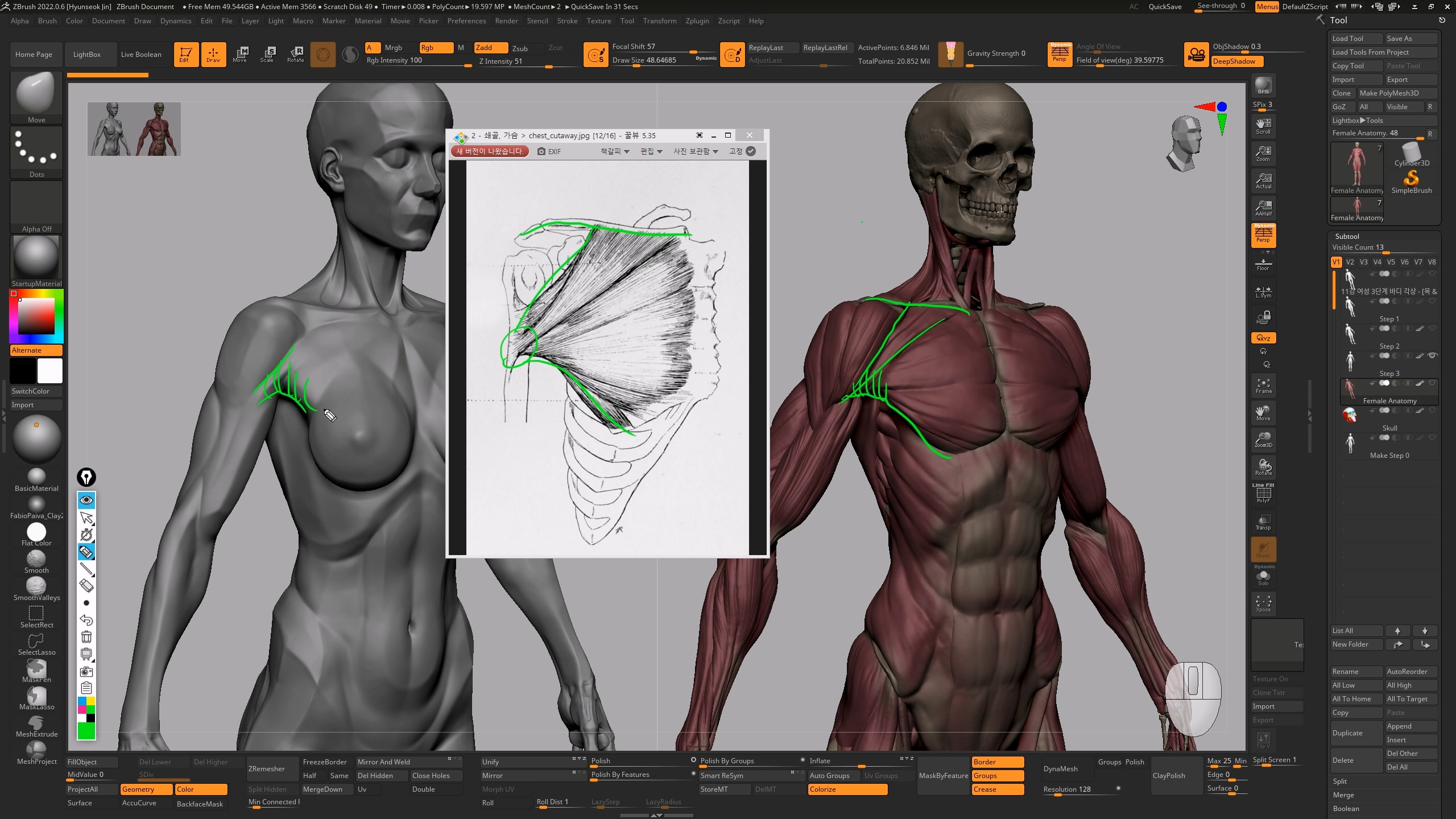Enable the Transp transparency icon
This screenshot has height=819, width=1456.
pos(1263,522)
